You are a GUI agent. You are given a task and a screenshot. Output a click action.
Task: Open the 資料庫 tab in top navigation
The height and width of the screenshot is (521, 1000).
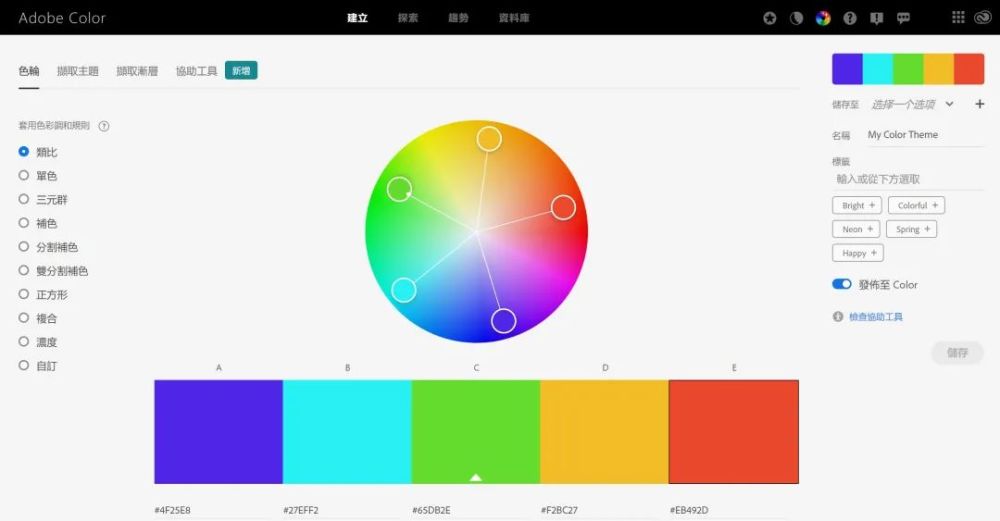(x=514, y=18)
